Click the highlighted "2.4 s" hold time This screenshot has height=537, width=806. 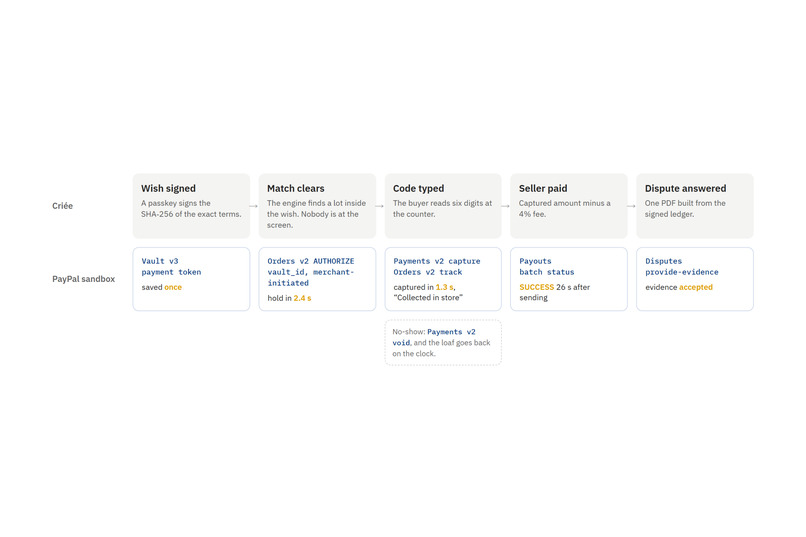[x=302, y=298]
